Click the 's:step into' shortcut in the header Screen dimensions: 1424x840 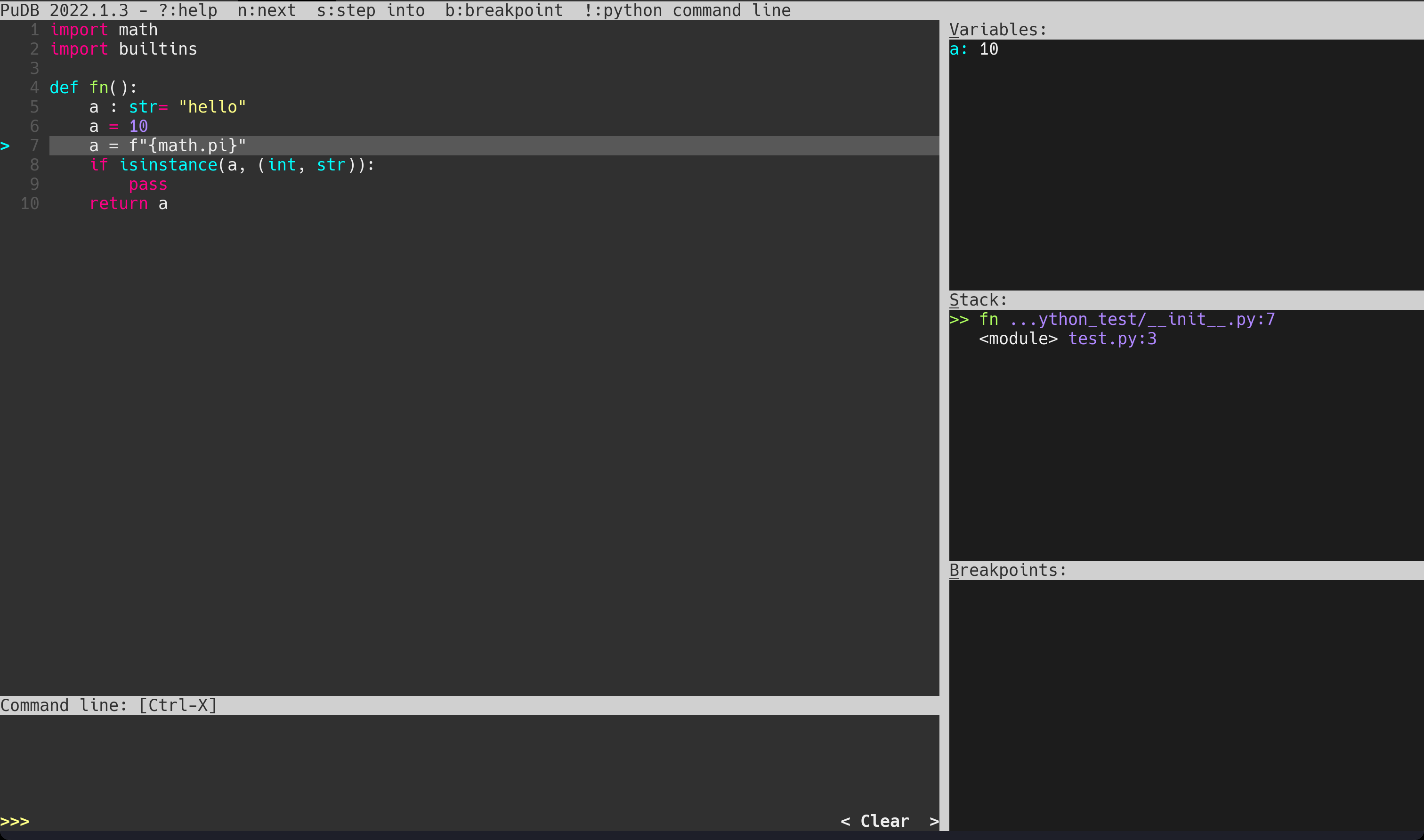pyautogui.click(x=371, y=9)
